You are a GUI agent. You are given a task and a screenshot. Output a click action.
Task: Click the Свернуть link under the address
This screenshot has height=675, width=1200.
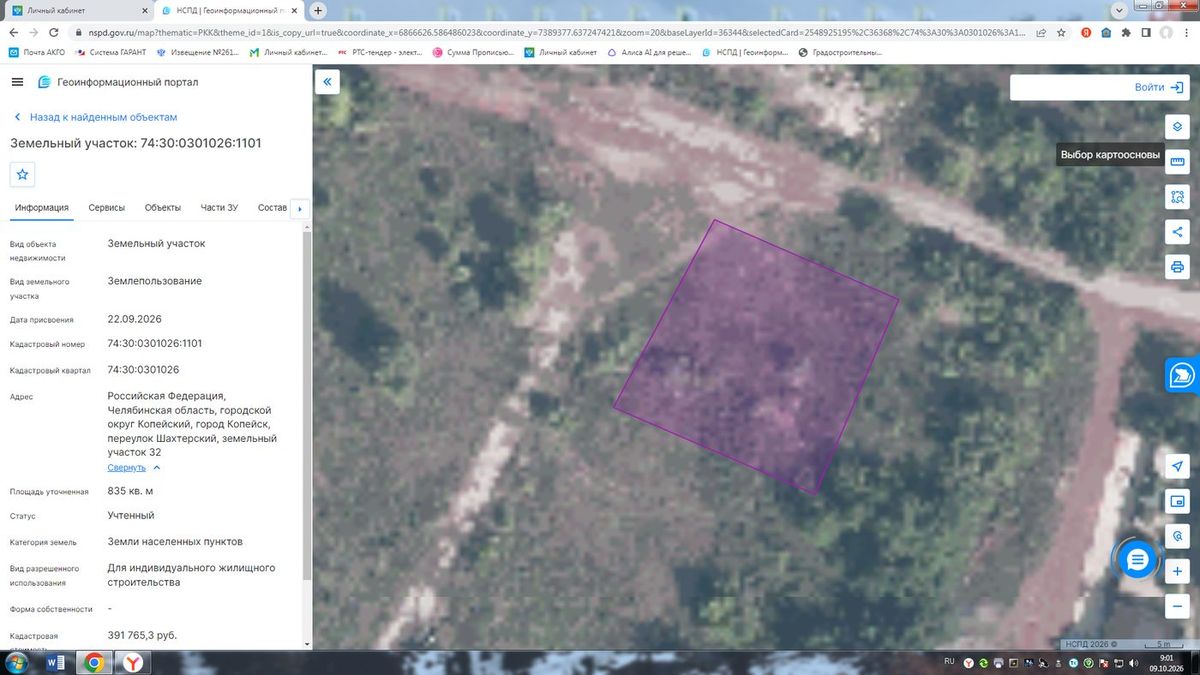tap(127, 467)
